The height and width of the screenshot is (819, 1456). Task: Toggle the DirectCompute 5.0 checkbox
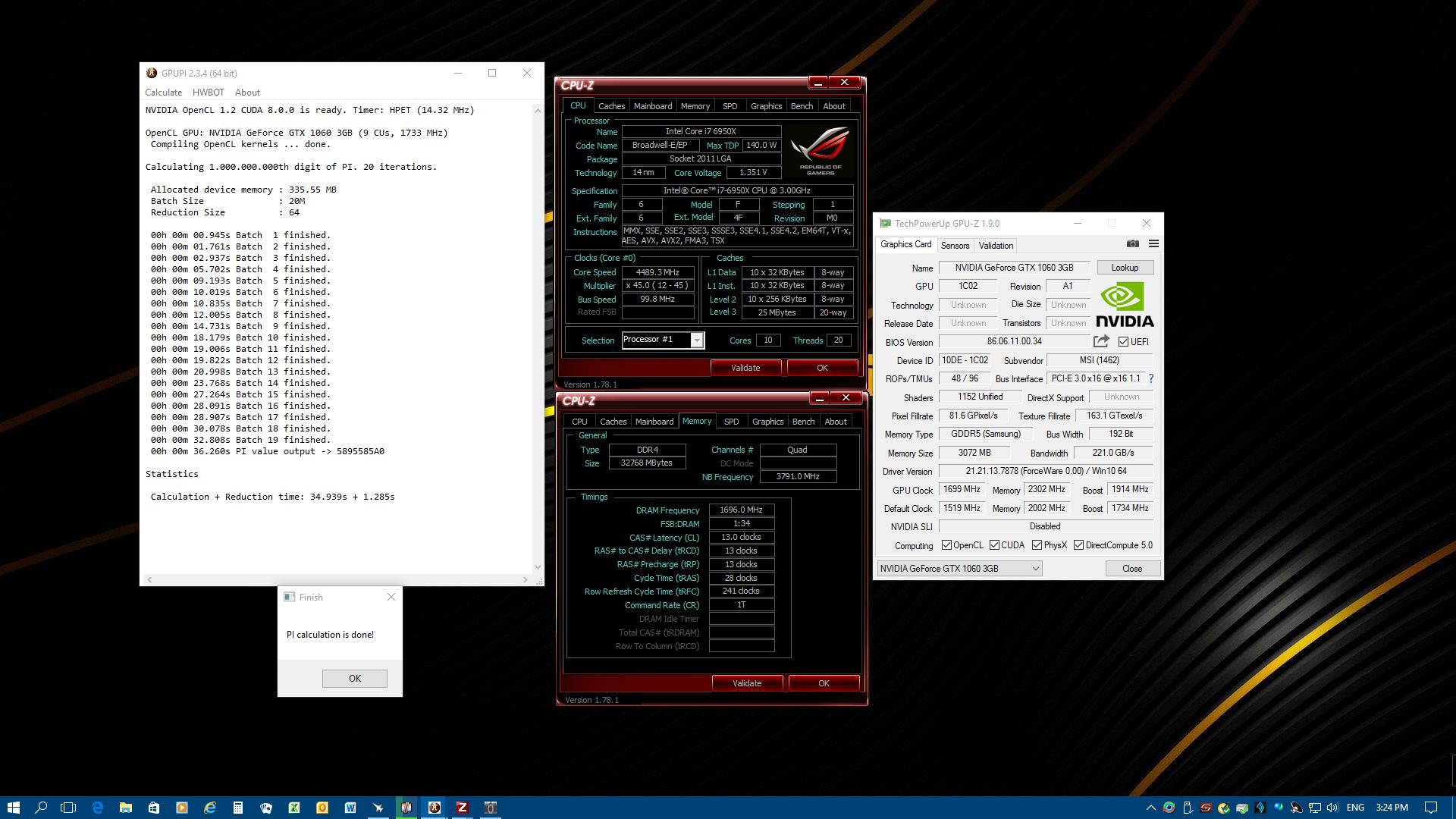1078,545
